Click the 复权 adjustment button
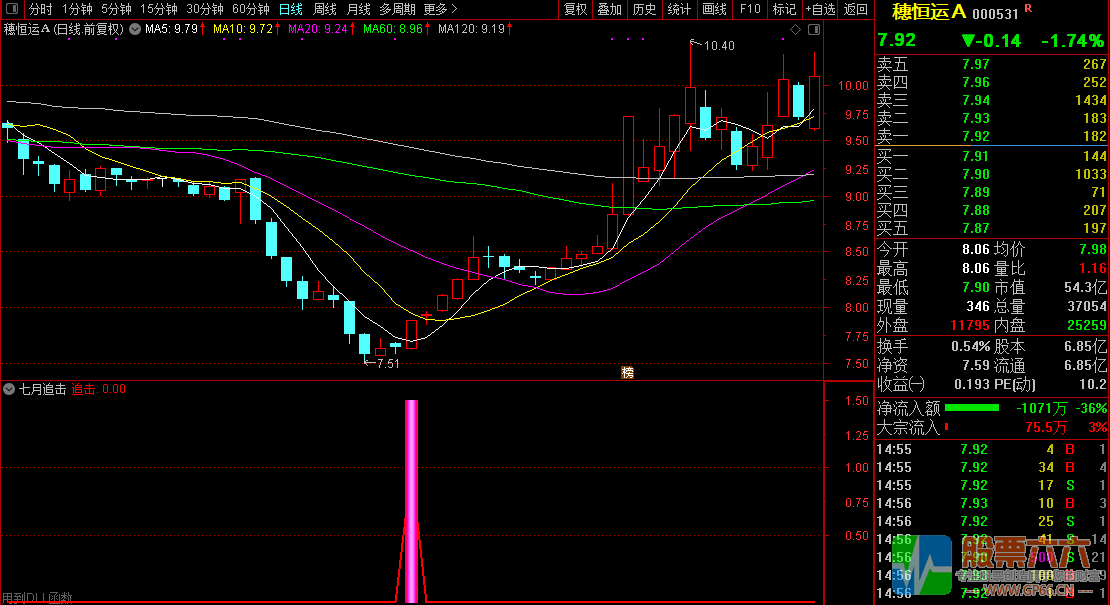The image size is (1110, 605). tap(575, 9)
